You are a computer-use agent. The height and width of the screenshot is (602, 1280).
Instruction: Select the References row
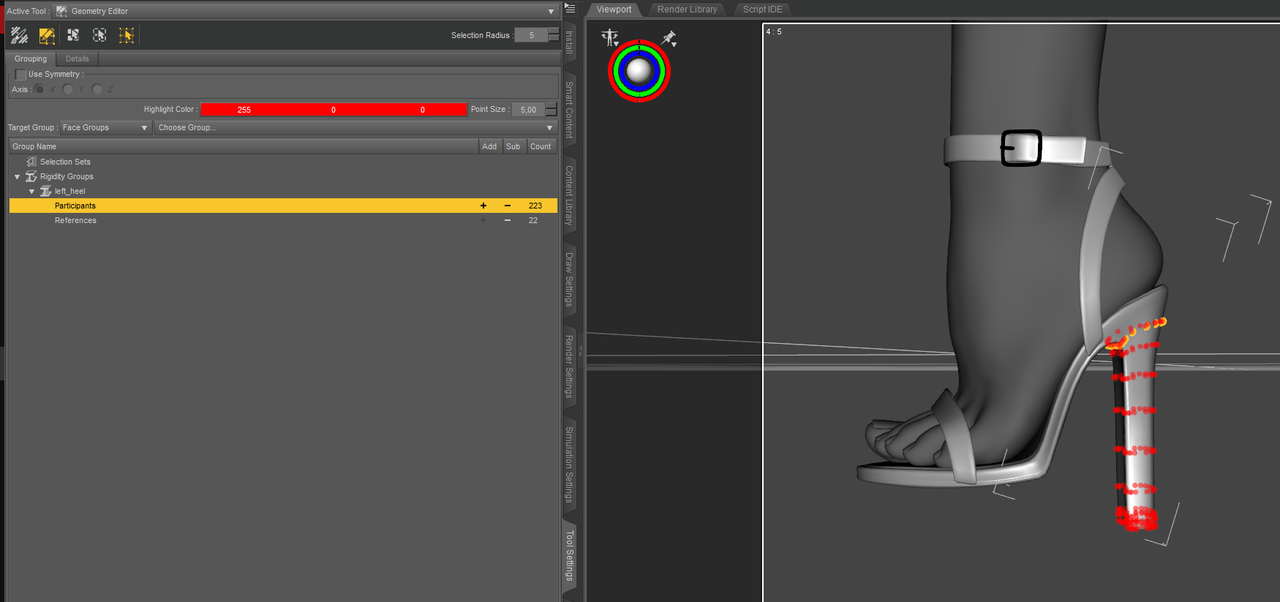282,220
